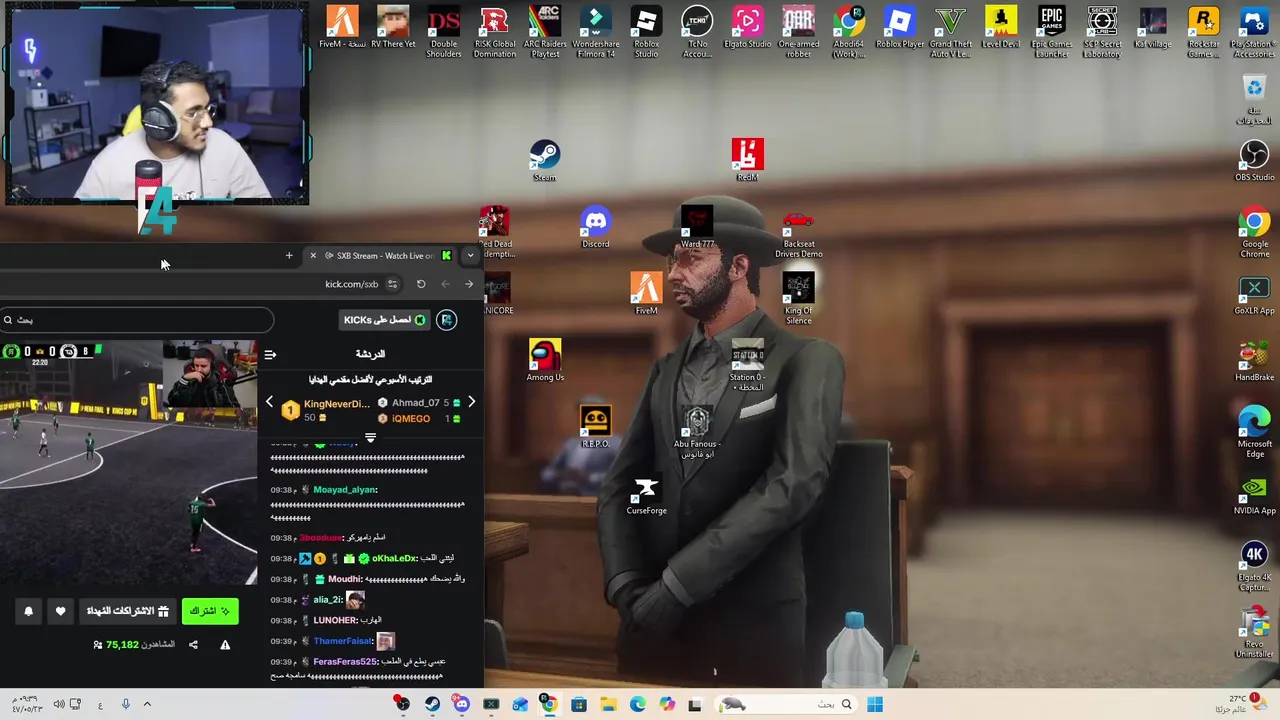
Task: Share the stream
Action: tap(193, 645)
